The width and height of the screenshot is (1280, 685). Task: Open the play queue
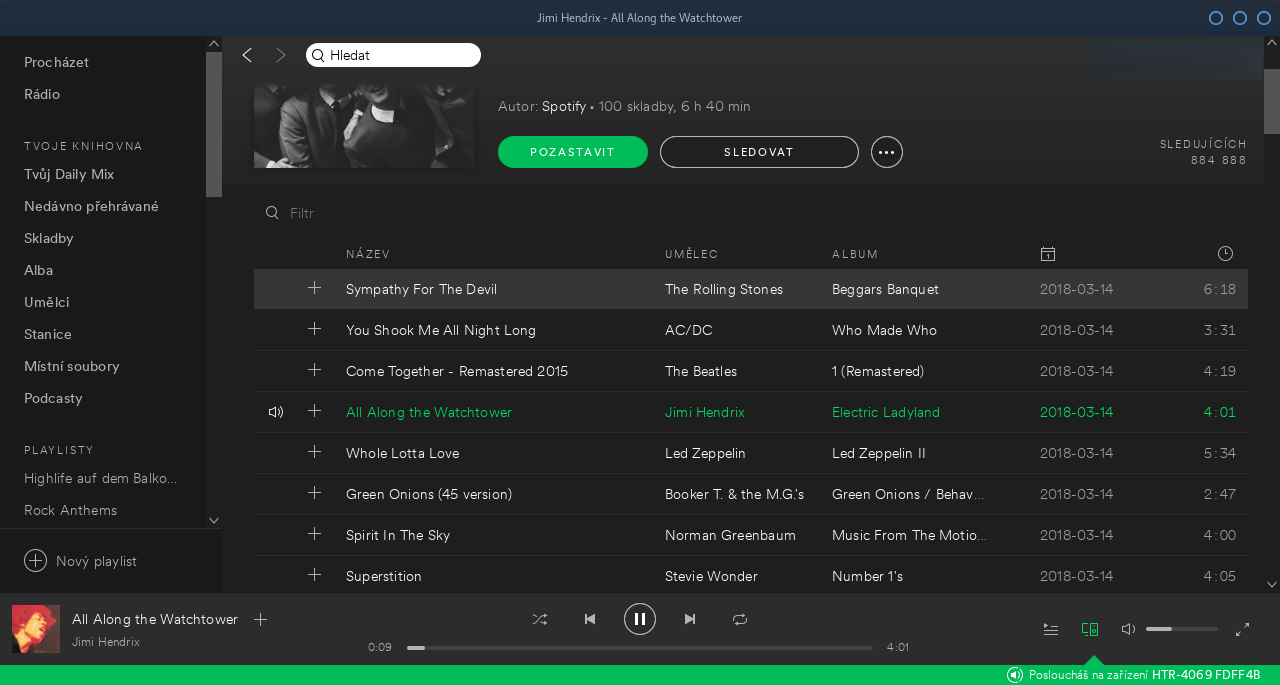(x=1051, y=629)
